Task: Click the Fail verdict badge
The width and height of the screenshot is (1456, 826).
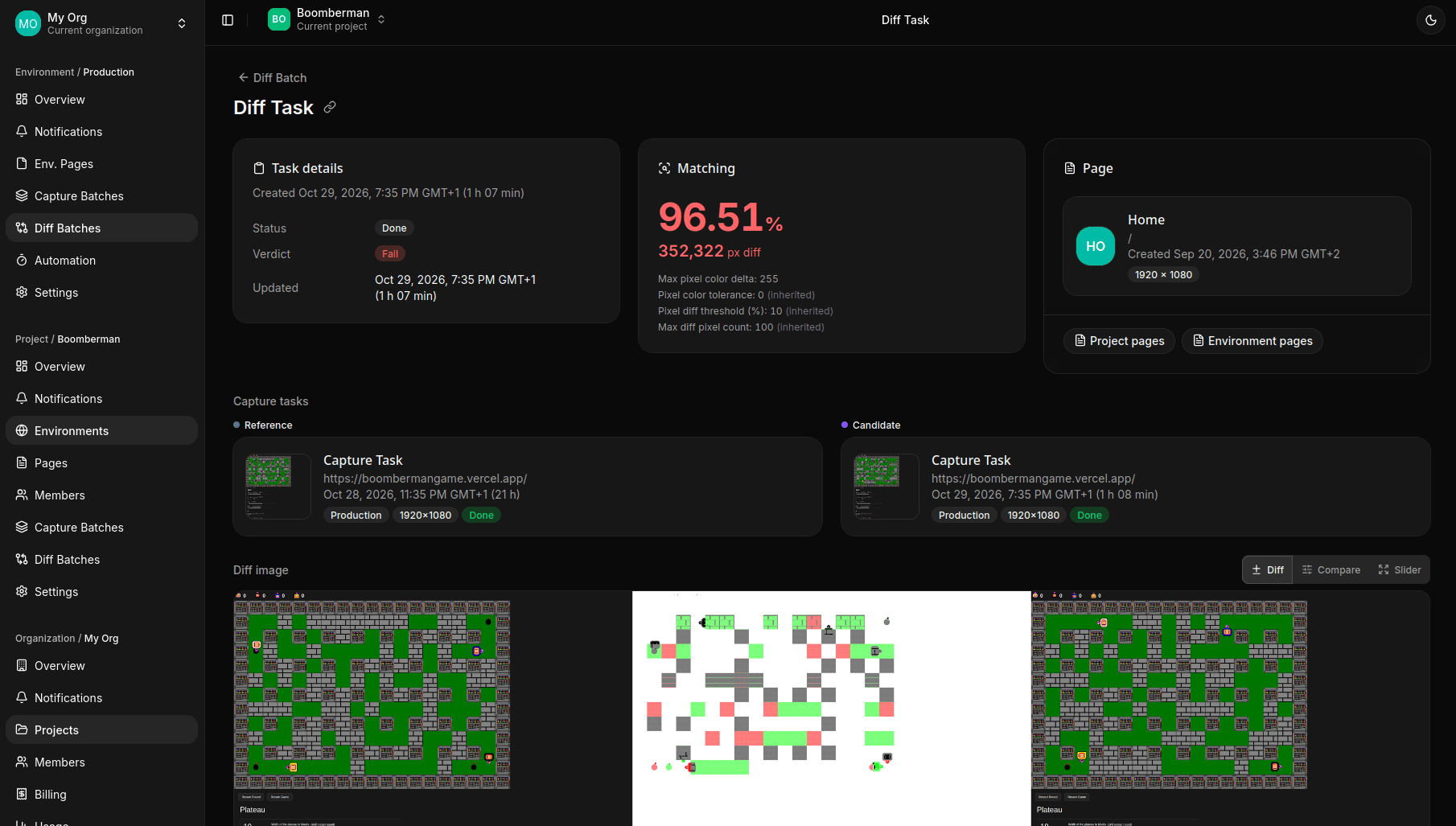Action: (390, 254)
